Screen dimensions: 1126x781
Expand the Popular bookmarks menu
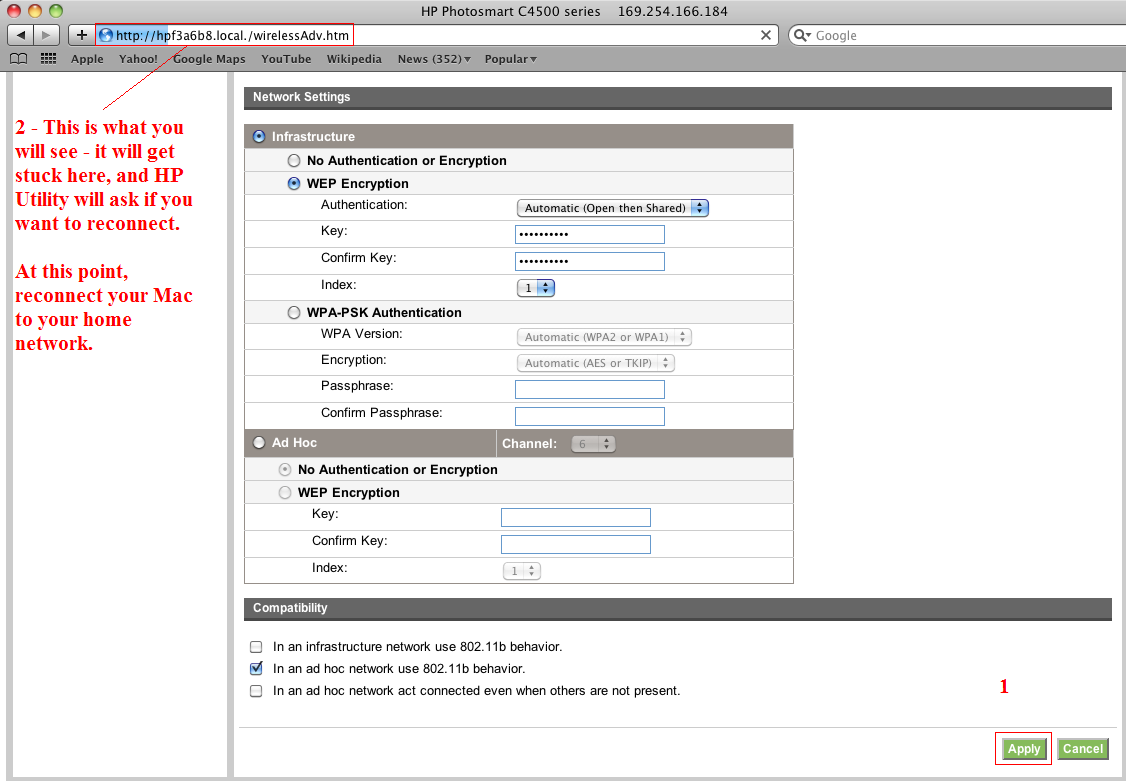[510, 59]
